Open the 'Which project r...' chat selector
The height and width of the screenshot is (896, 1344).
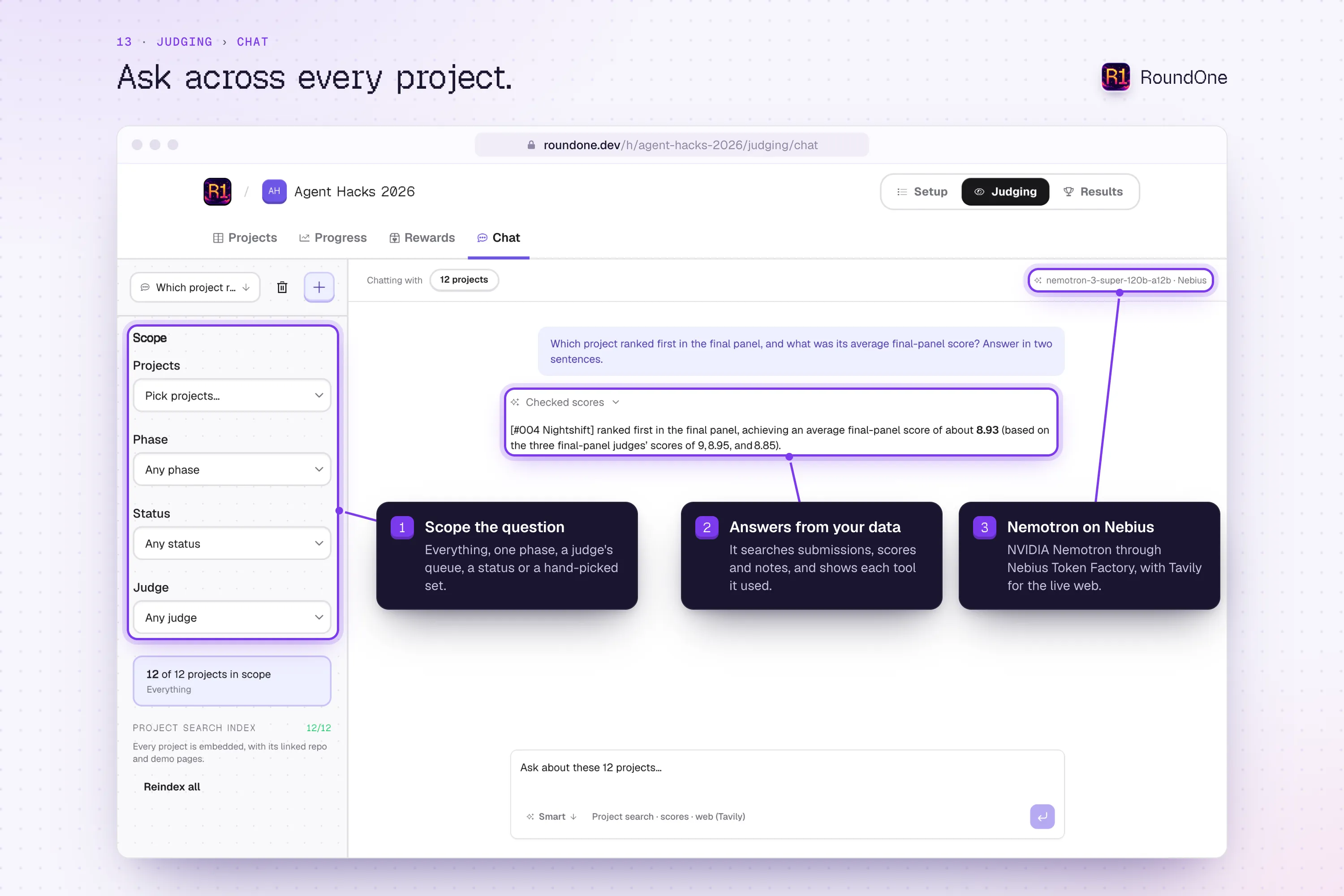[195, 288]
